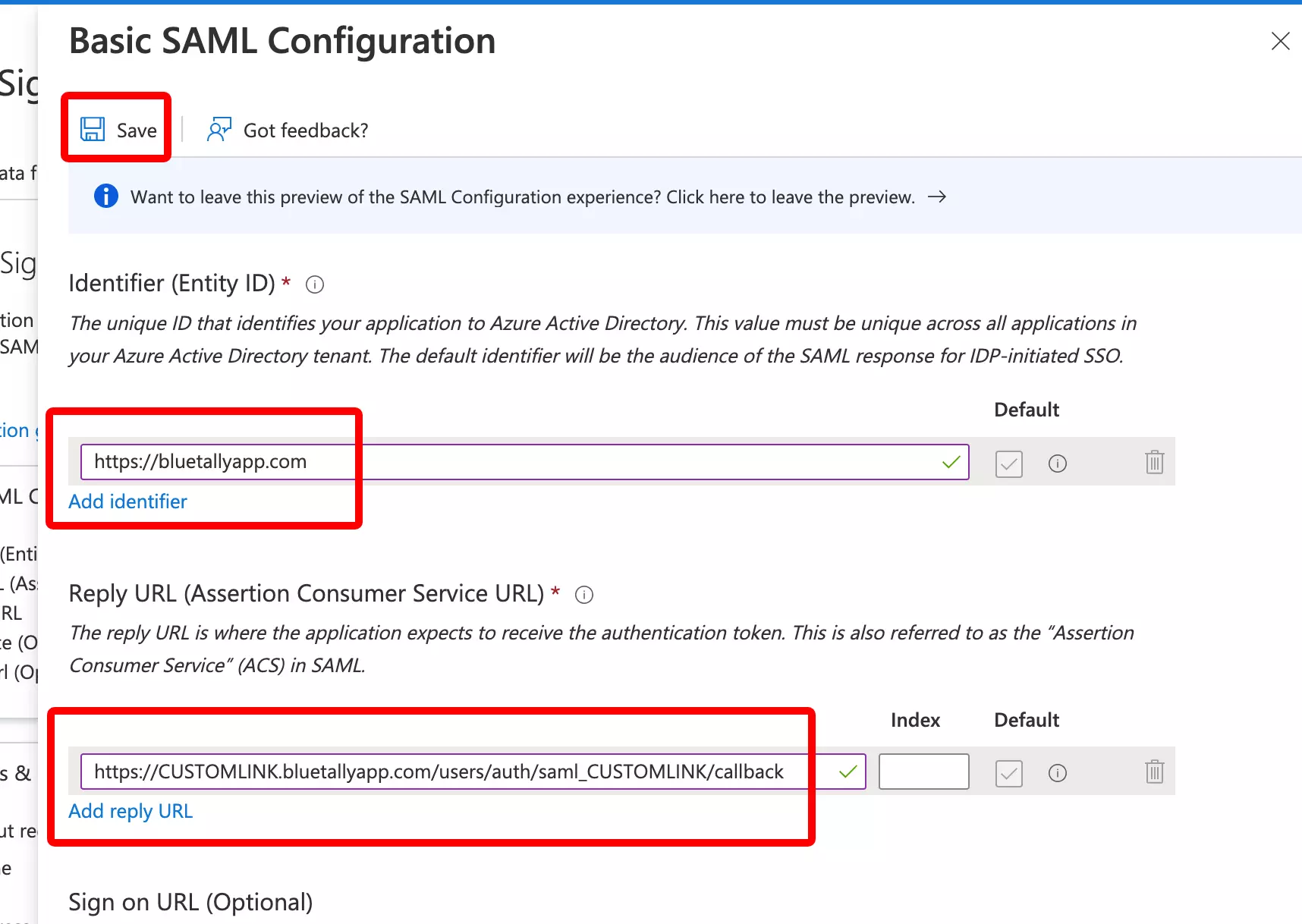The image size is (1302, 924).
Task: Toggle the Default checkbox for the identifier
Action: tap(1008, 464)
